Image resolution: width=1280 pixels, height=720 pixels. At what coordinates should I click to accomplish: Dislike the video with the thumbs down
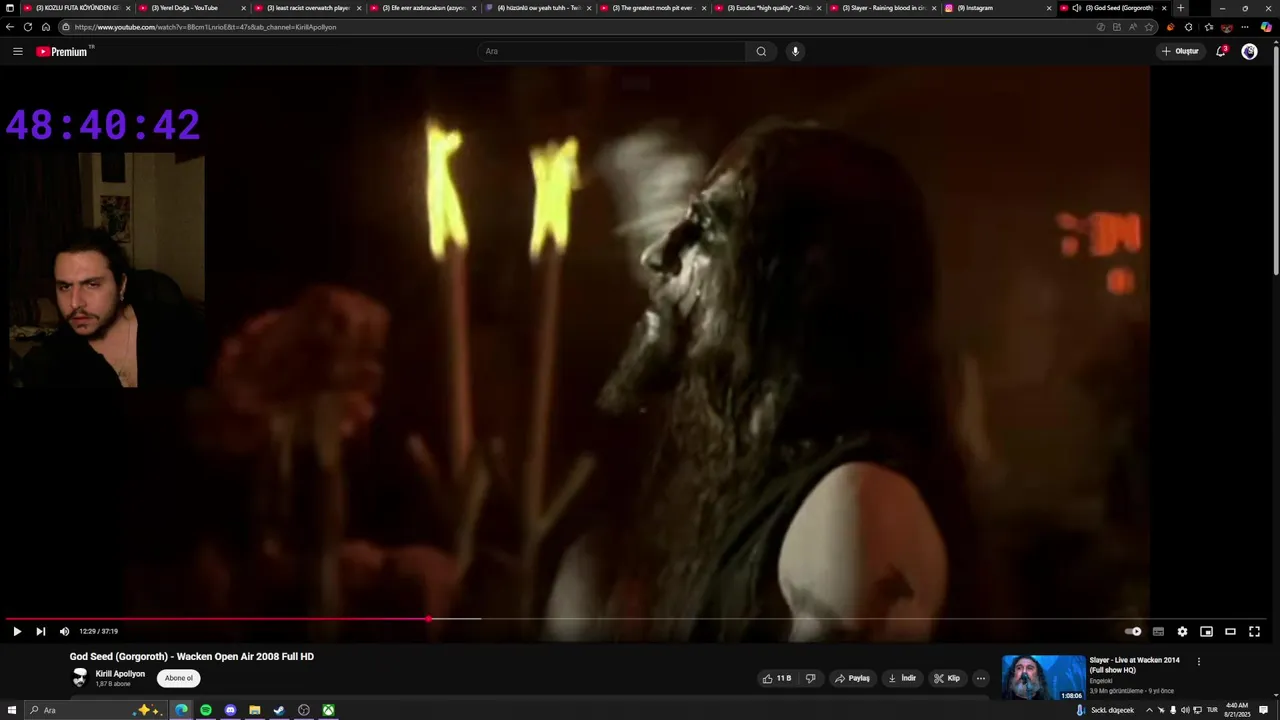810,678
